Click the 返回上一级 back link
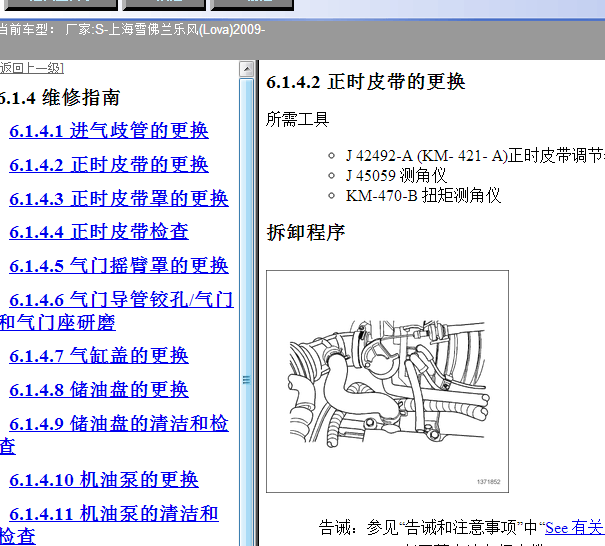Viewport: 605px width, 546px height. click(32, 68)
